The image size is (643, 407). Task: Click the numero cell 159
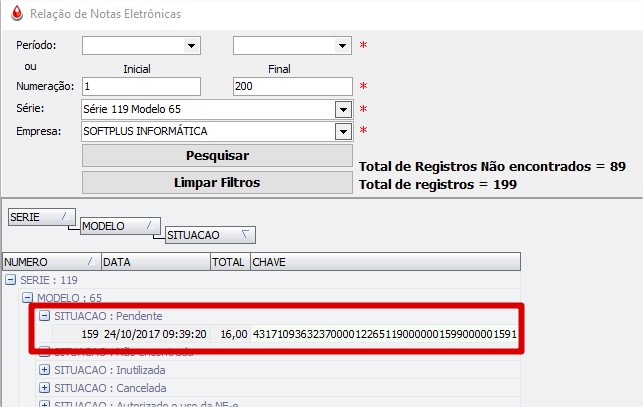(x=77, y=334)
